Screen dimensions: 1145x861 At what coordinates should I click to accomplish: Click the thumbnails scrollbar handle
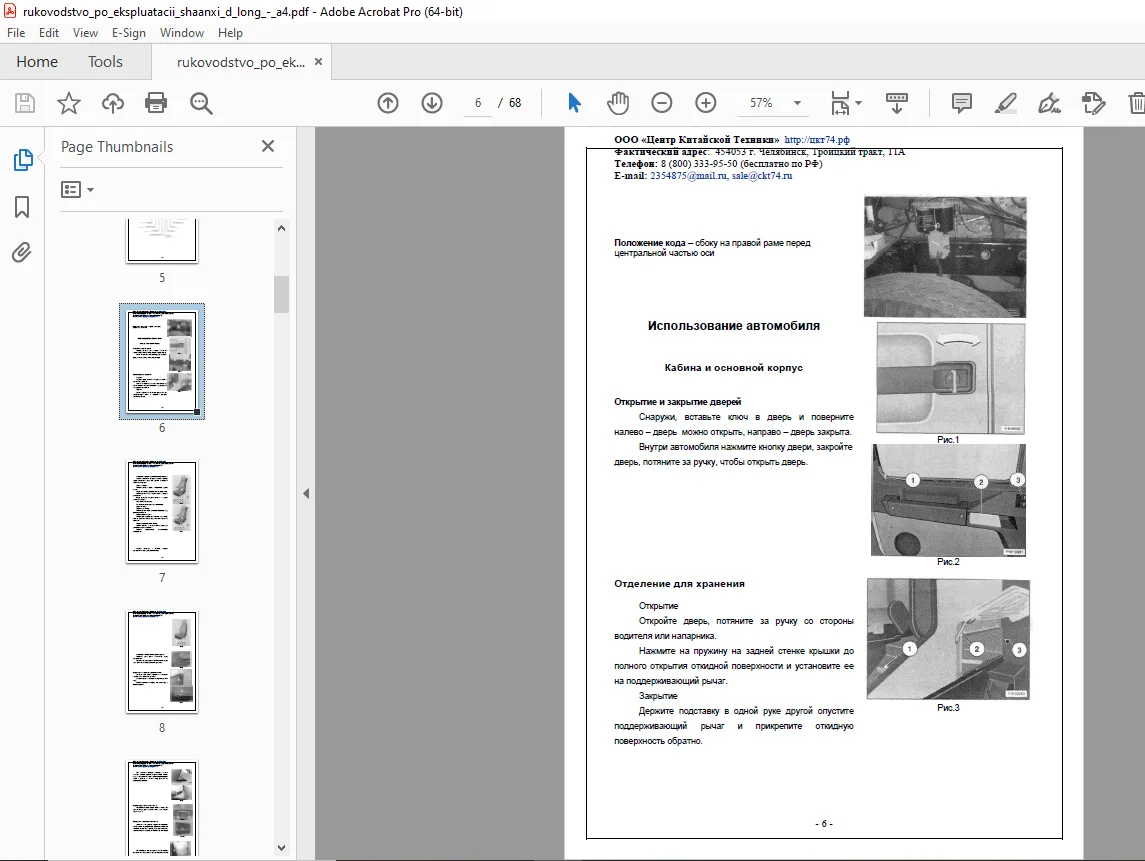click(x=282, y=294)
